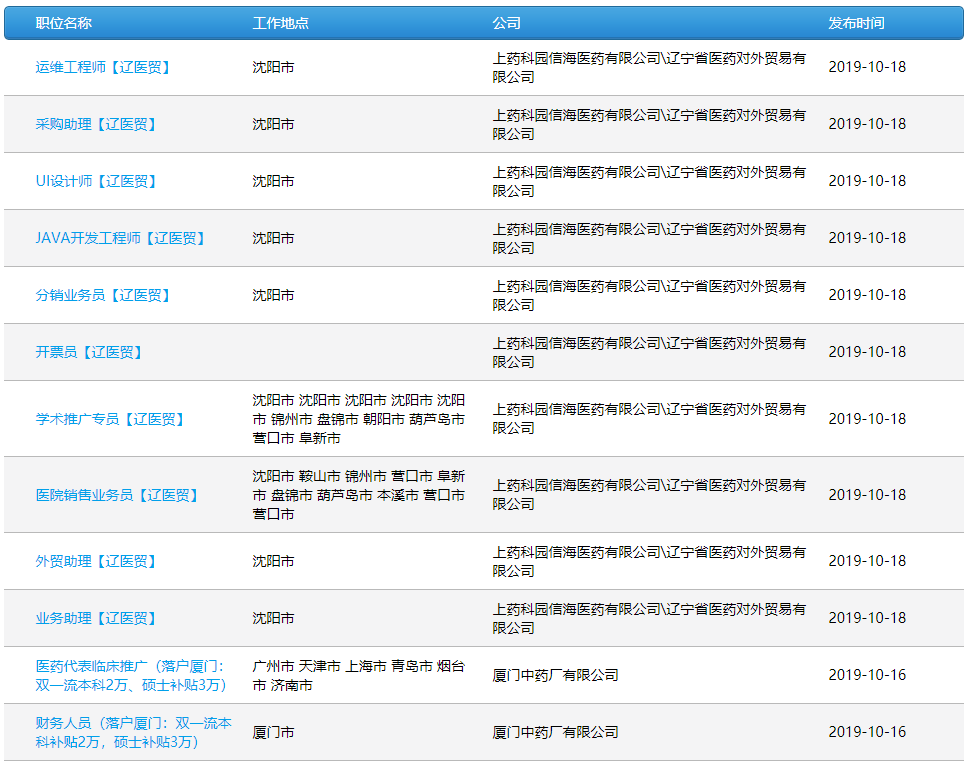This screenshot has width=968, height=764.
Task: Select 沈阳市 location in 业务助理 row
Action: tap(273, 618)
